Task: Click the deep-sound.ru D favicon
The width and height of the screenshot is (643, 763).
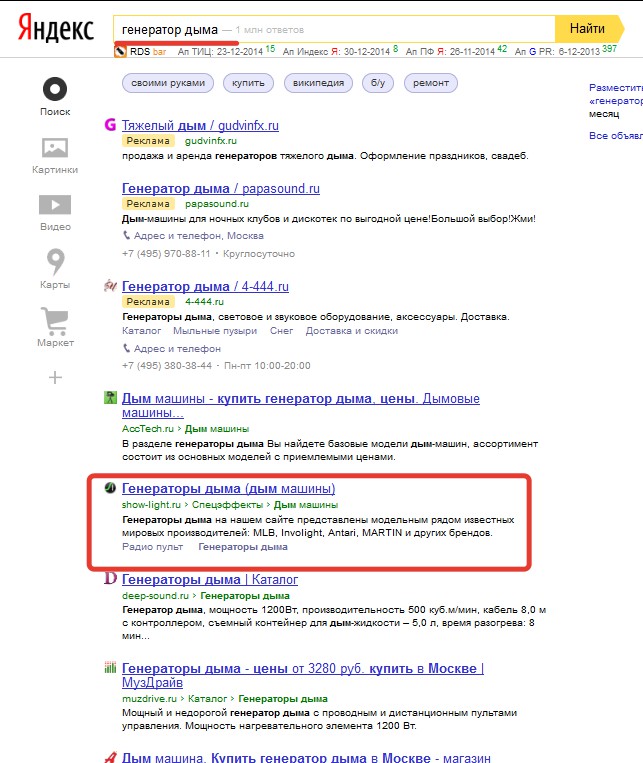Action: pos(110,579)
